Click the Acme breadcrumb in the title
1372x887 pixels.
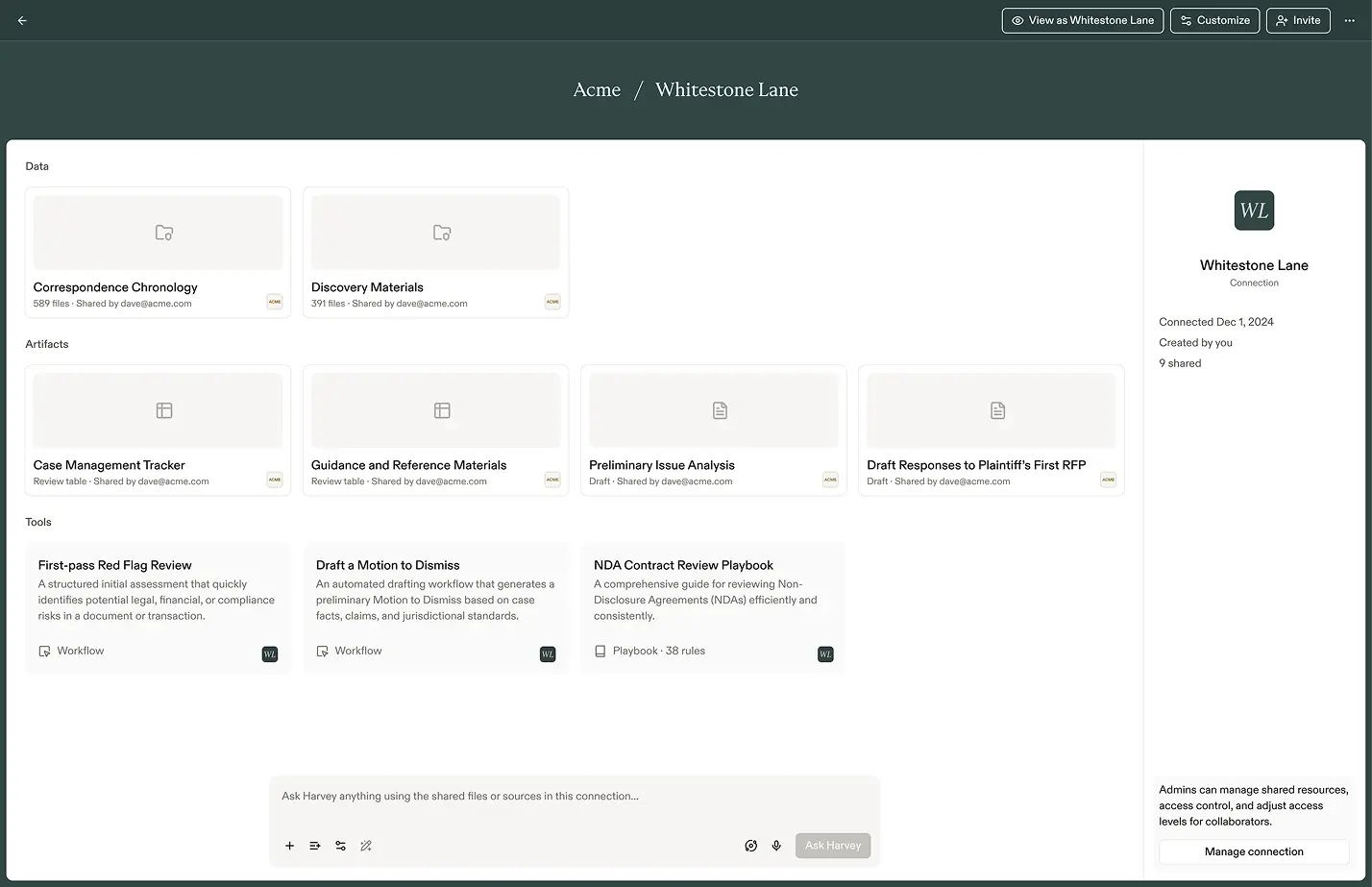[597, 89]
